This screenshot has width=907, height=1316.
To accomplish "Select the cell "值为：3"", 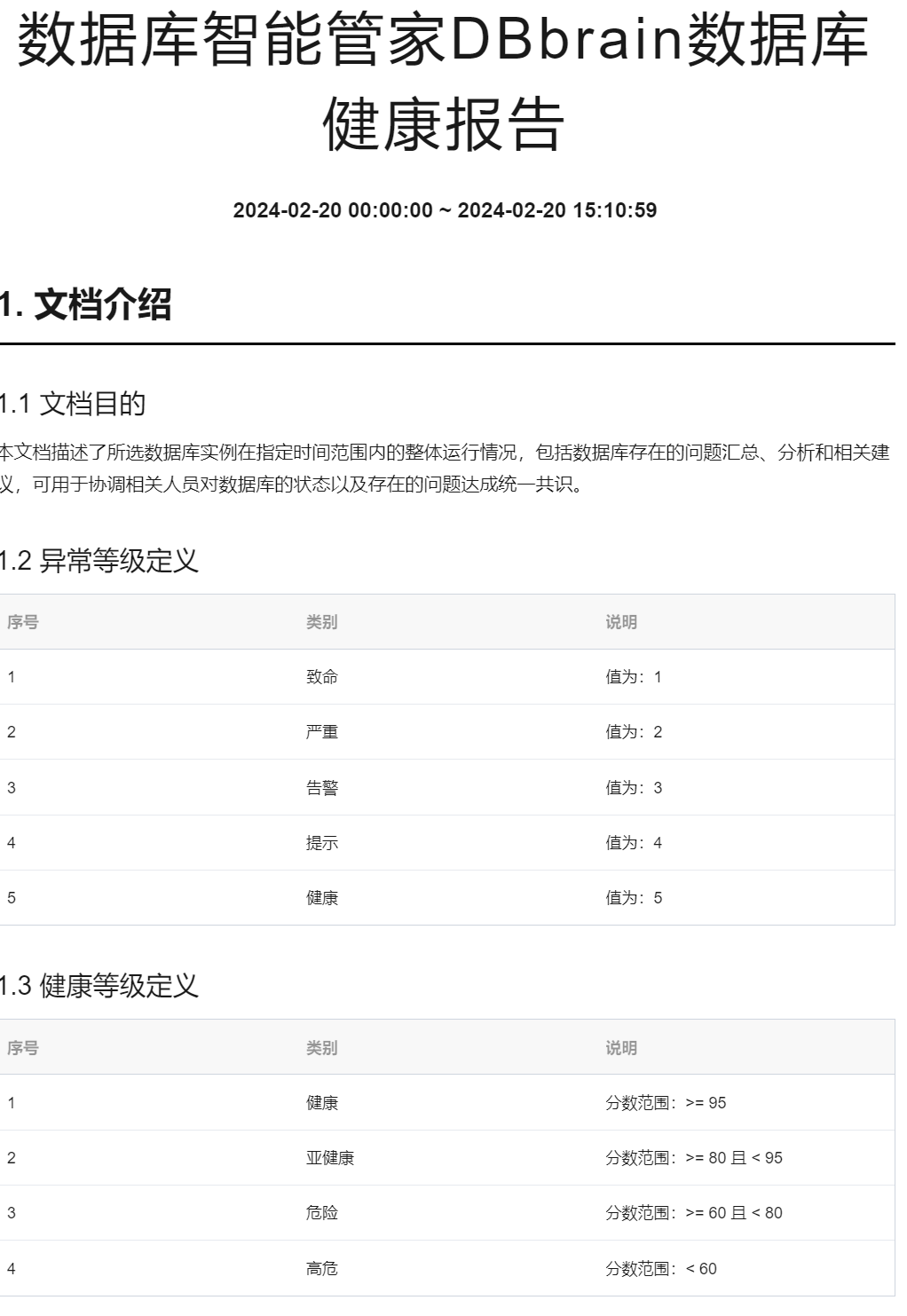I will tap(634, 788).
